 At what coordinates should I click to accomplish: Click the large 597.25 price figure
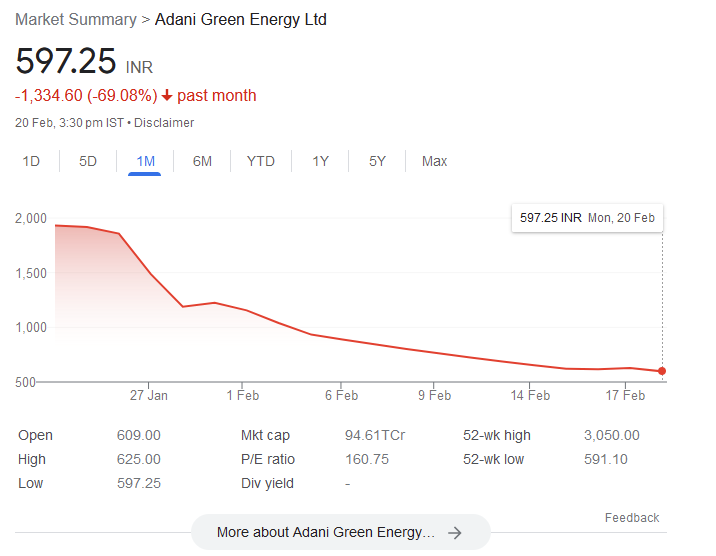click(x=66, y=61)
